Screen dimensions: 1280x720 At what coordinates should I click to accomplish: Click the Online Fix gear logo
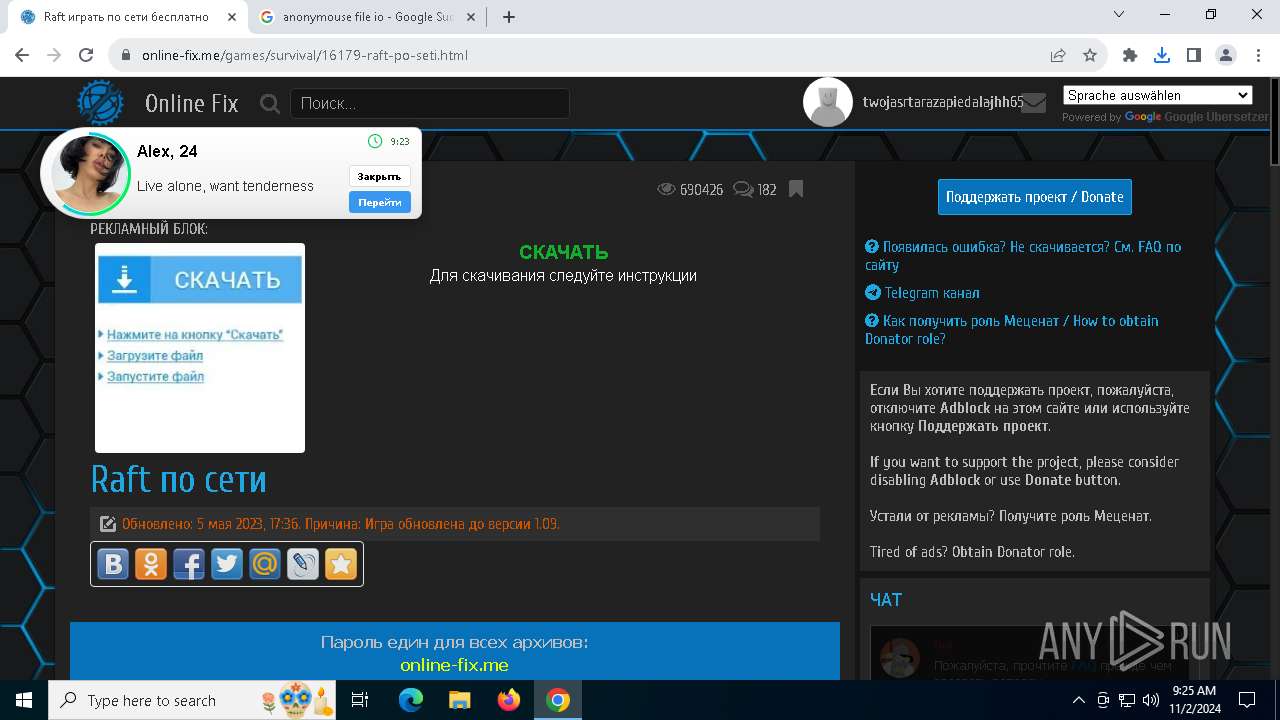[101, 103]
